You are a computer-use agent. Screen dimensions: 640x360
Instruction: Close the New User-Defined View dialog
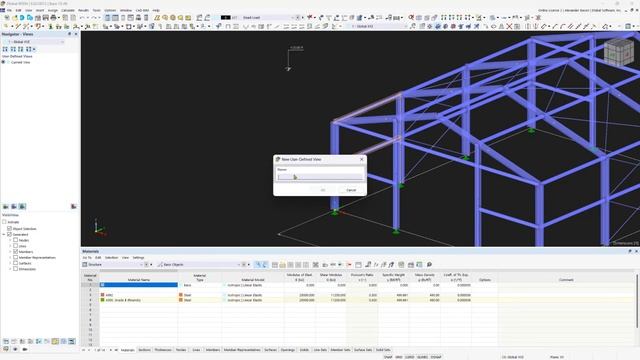click(361, 159)
